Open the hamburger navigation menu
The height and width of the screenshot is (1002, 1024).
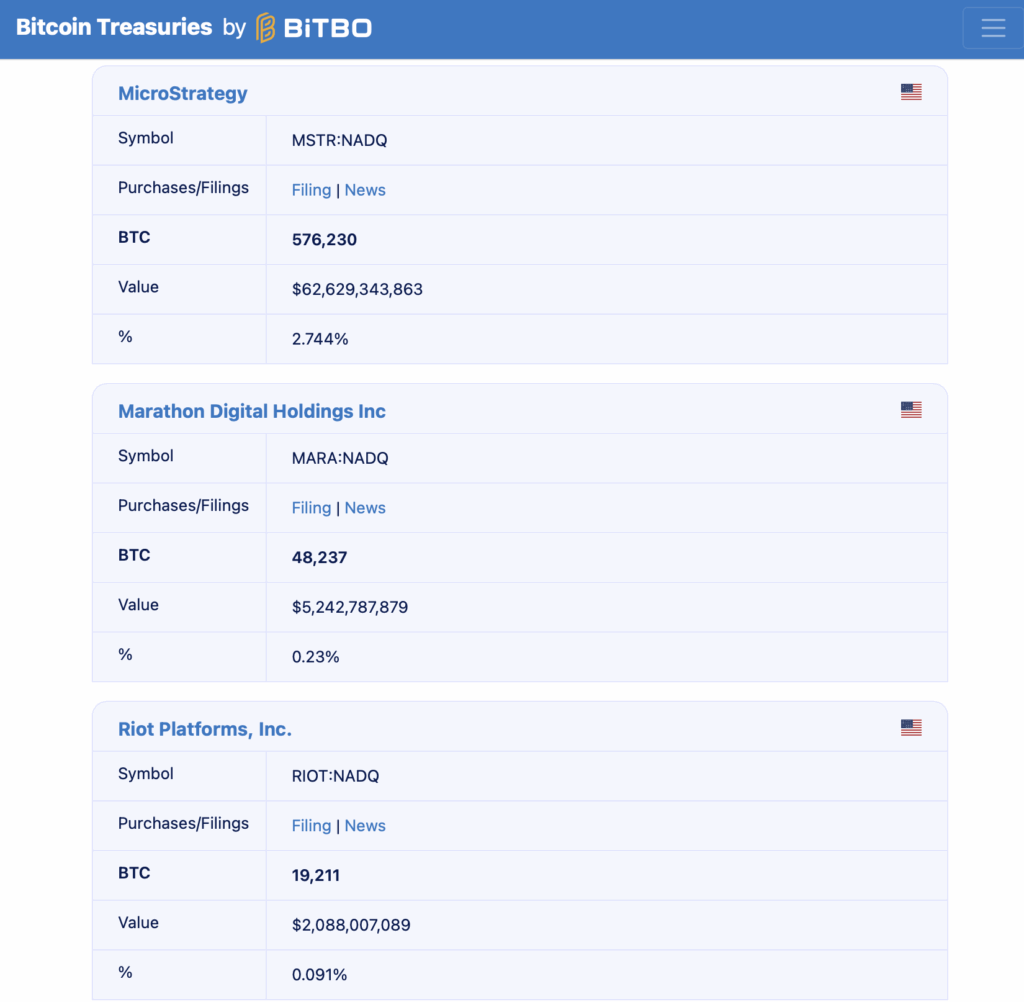pyautogui.click(x=993, y=27)
